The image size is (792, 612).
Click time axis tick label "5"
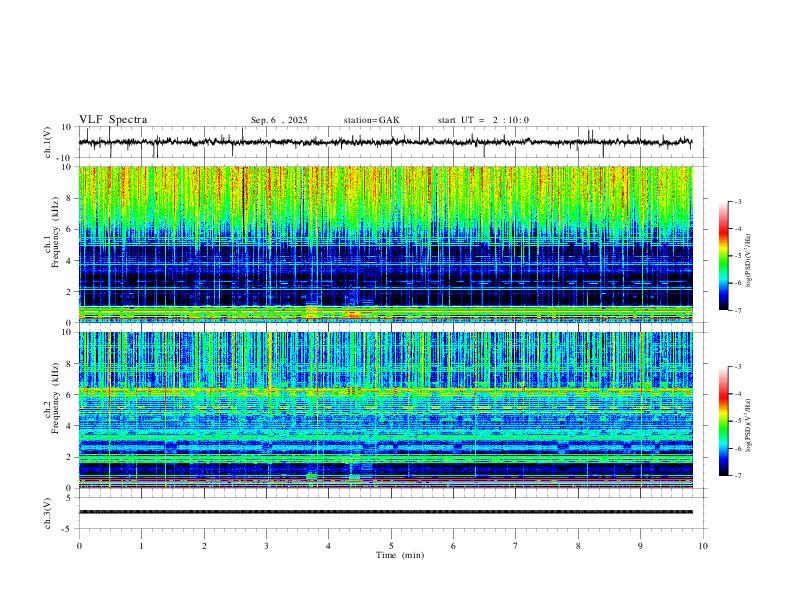391,546
